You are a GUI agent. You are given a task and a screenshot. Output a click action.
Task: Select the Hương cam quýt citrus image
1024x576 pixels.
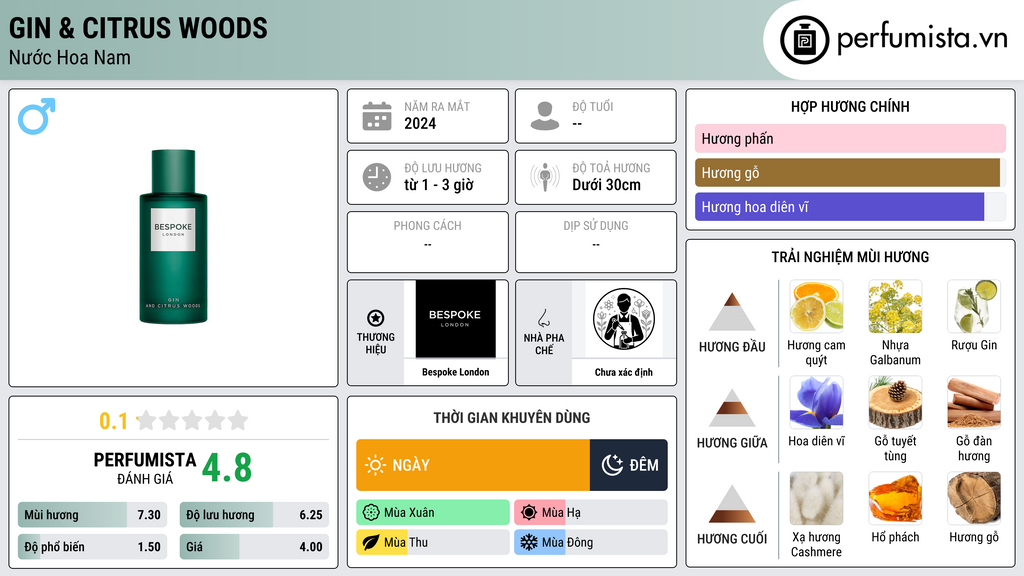tap(816, 307)
